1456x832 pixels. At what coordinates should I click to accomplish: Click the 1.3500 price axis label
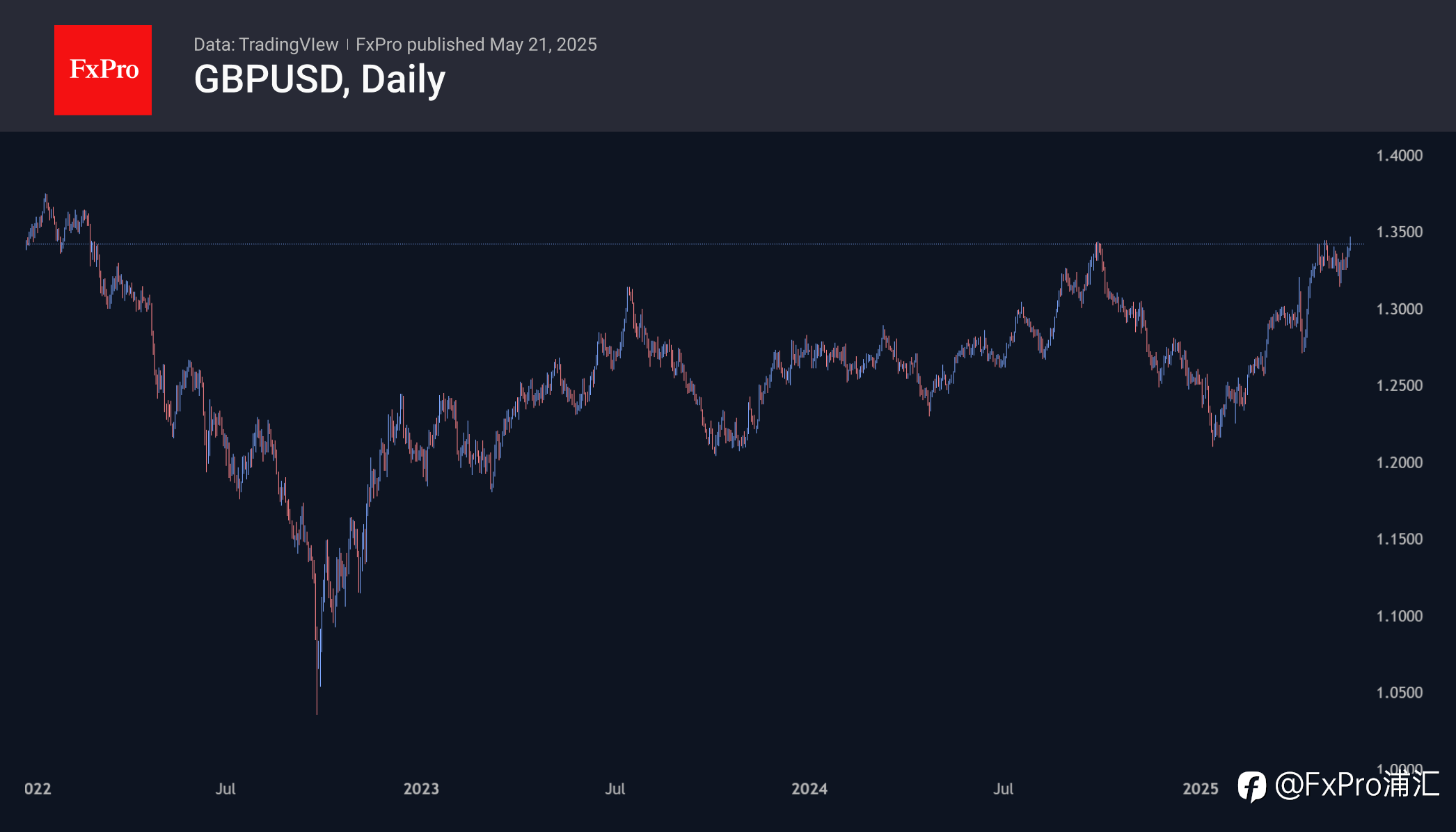[x=1400, y=232]
